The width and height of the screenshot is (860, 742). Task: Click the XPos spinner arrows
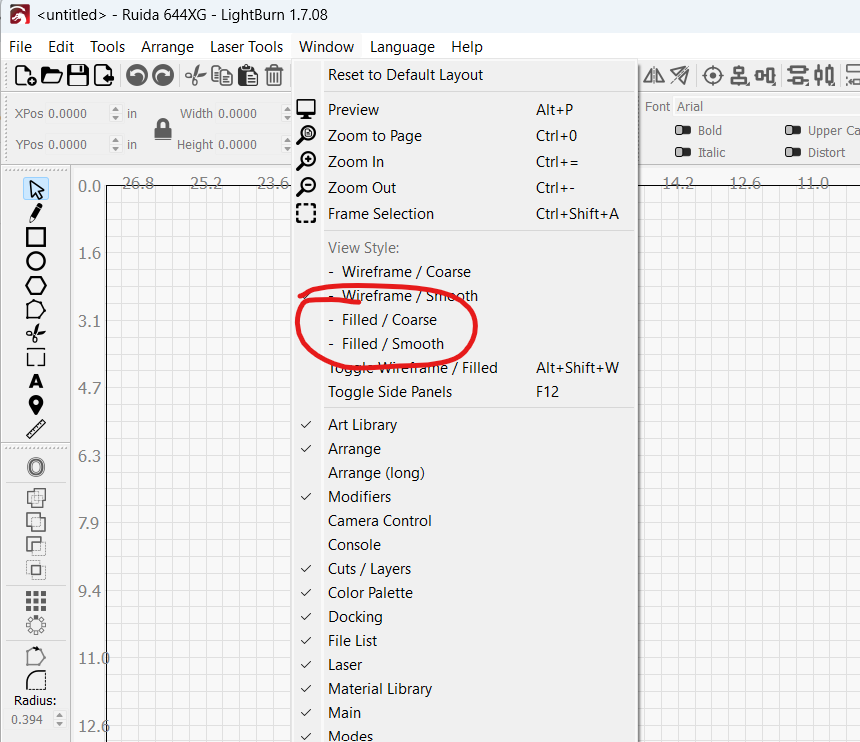pos(115,114)
